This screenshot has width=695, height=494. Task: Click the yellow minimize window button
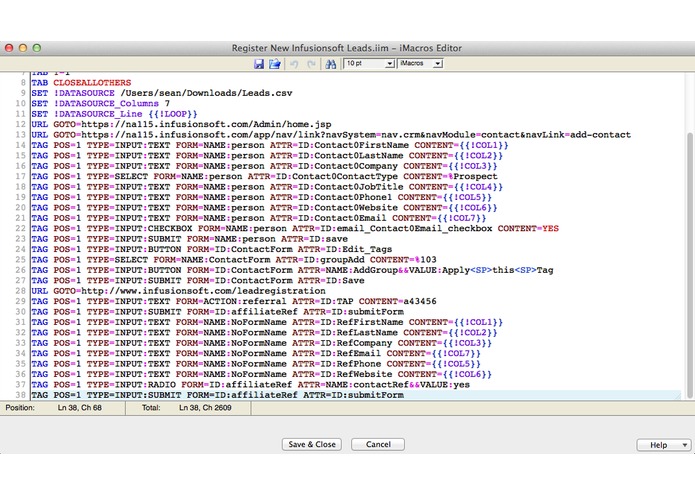point(23,48)
